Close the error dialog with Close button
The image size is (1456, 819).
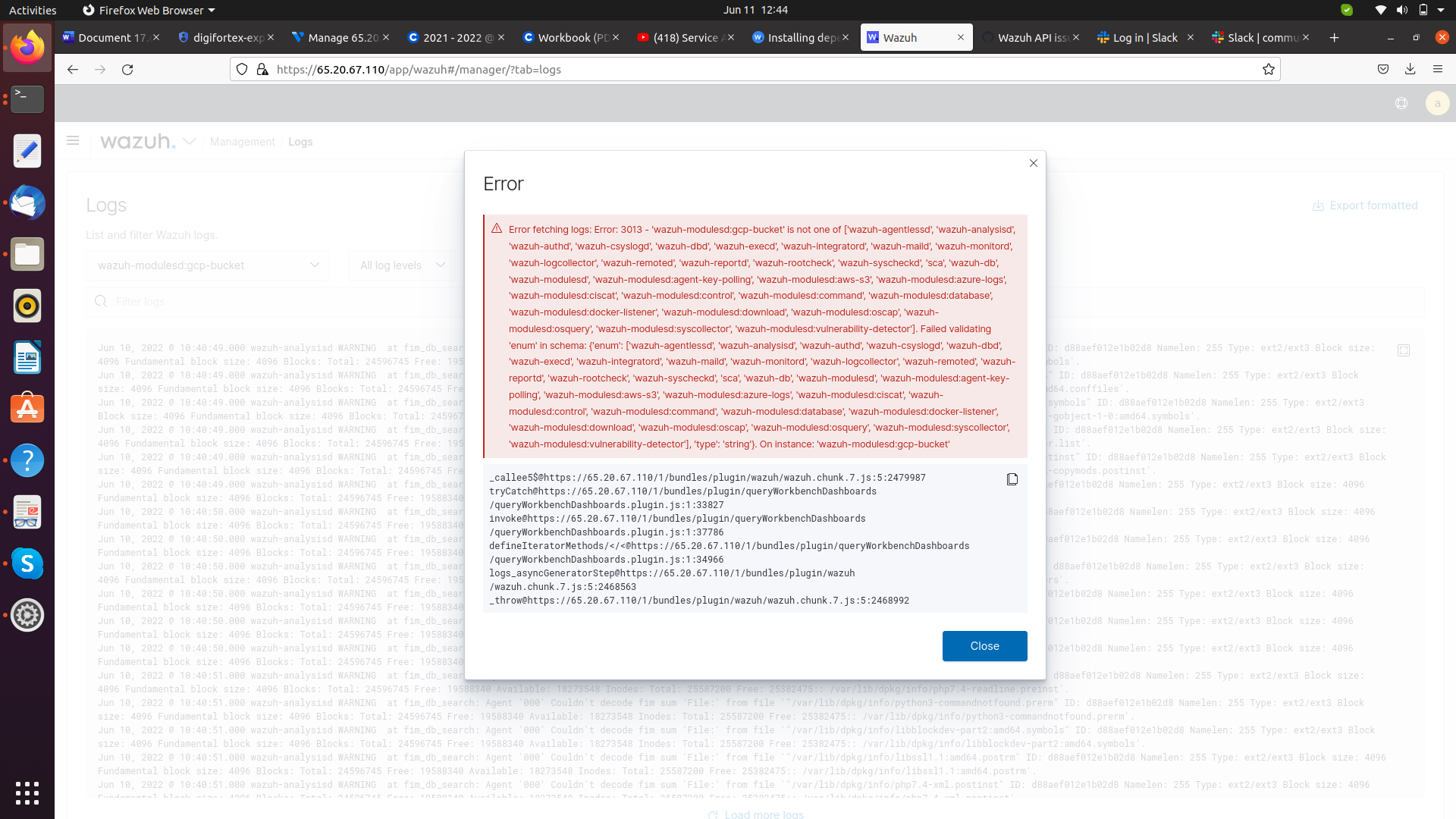pos(984,645)
